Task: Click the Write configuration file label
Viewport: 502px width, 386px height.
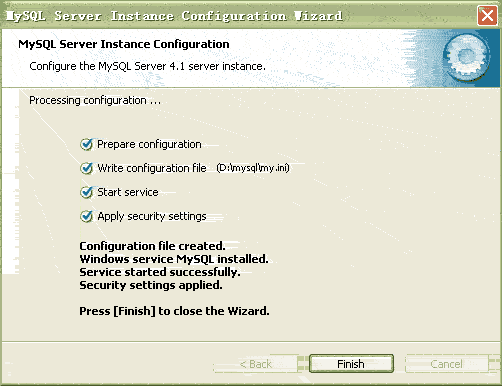Action: tap(152, 168)
